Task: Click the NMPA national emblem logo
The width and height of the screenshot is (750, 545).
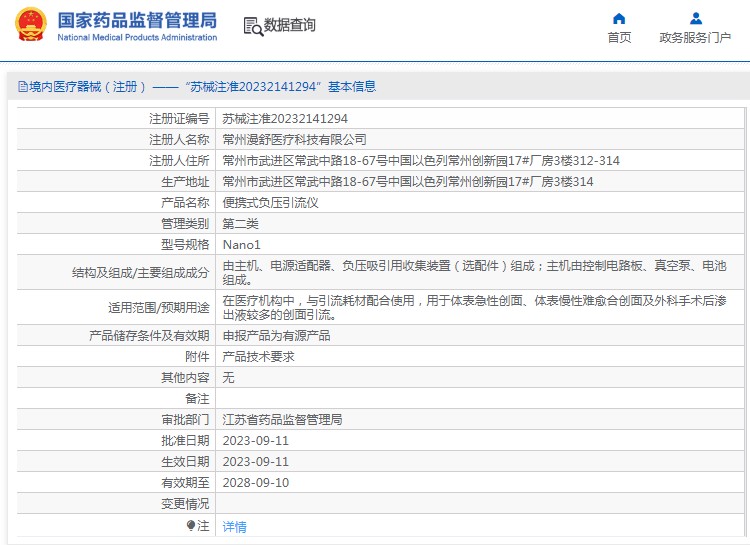Action: [29, 25]
